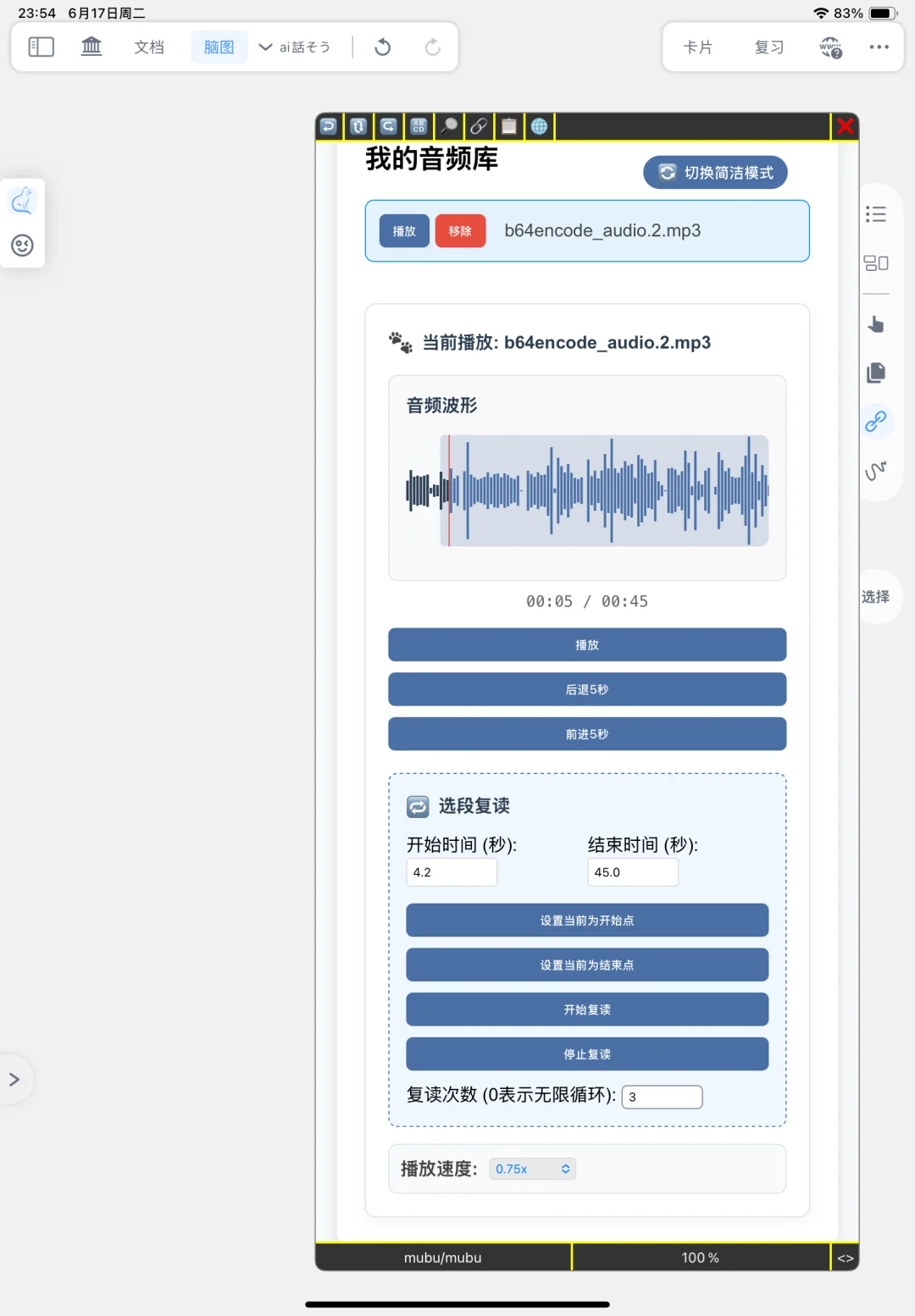Expand the collapsed left panel with the arrow
The width and height of the screenshot is (915, 1316).
[x=14, y=1079]
